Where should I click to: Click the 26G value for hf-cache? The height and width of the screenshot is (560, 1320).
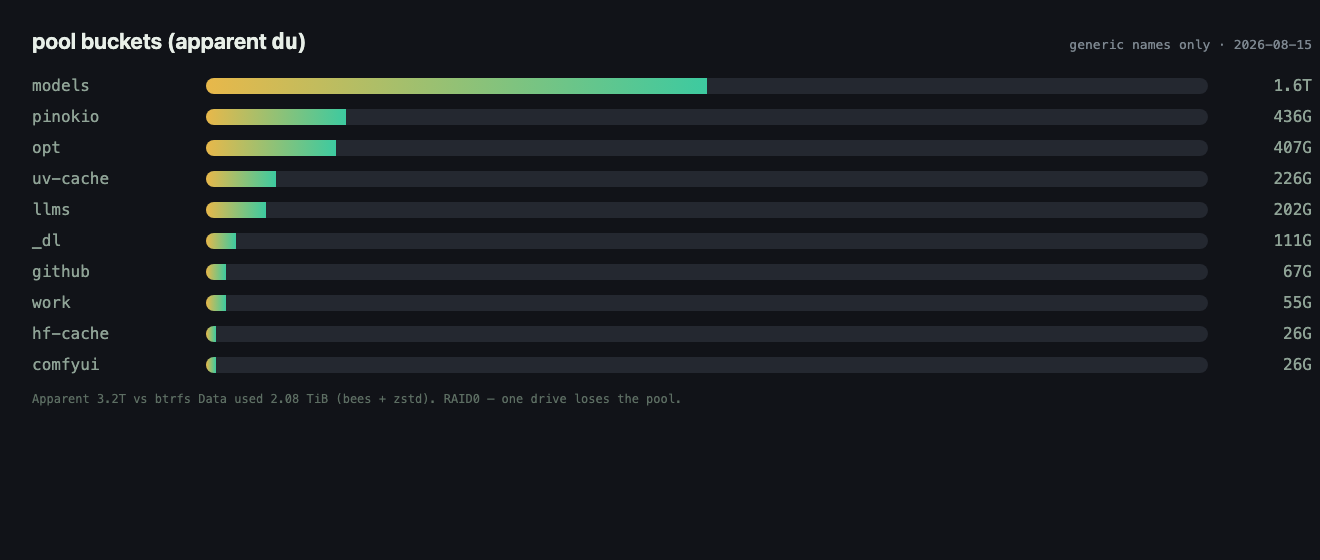(x=1297, y=334)
